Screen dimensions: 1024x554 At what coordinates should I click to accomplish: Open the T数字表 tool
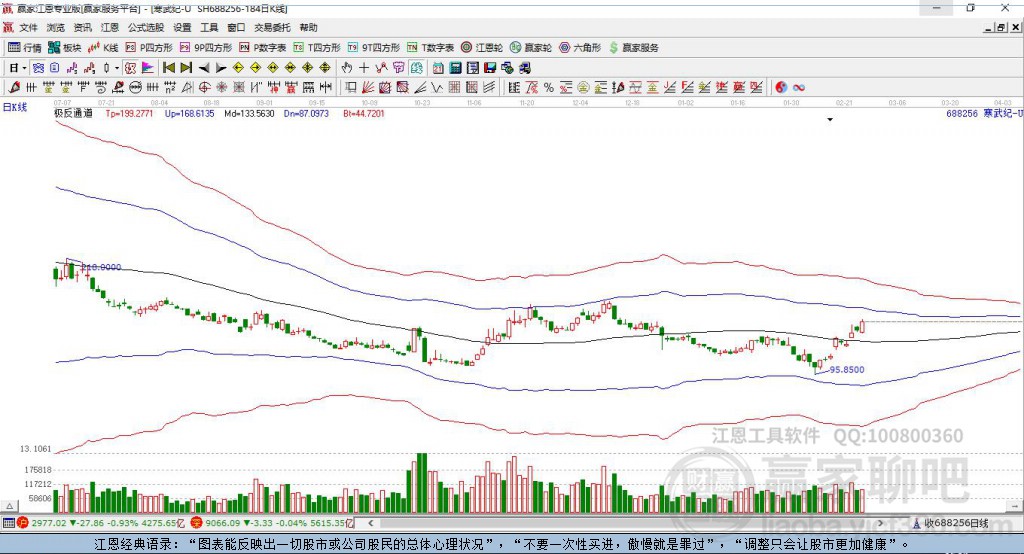click(x=430, y=48)
